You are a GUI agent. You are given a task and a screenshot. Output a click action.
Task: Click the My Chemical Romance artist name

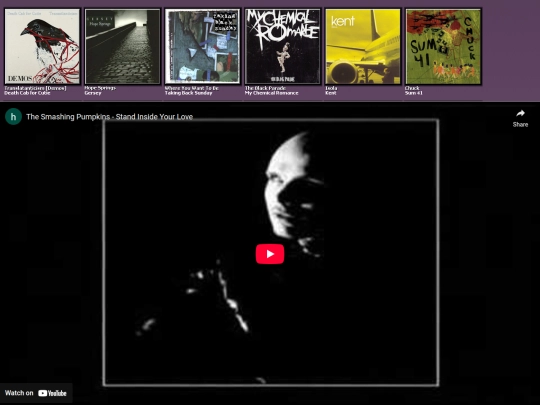coord(271,93)
